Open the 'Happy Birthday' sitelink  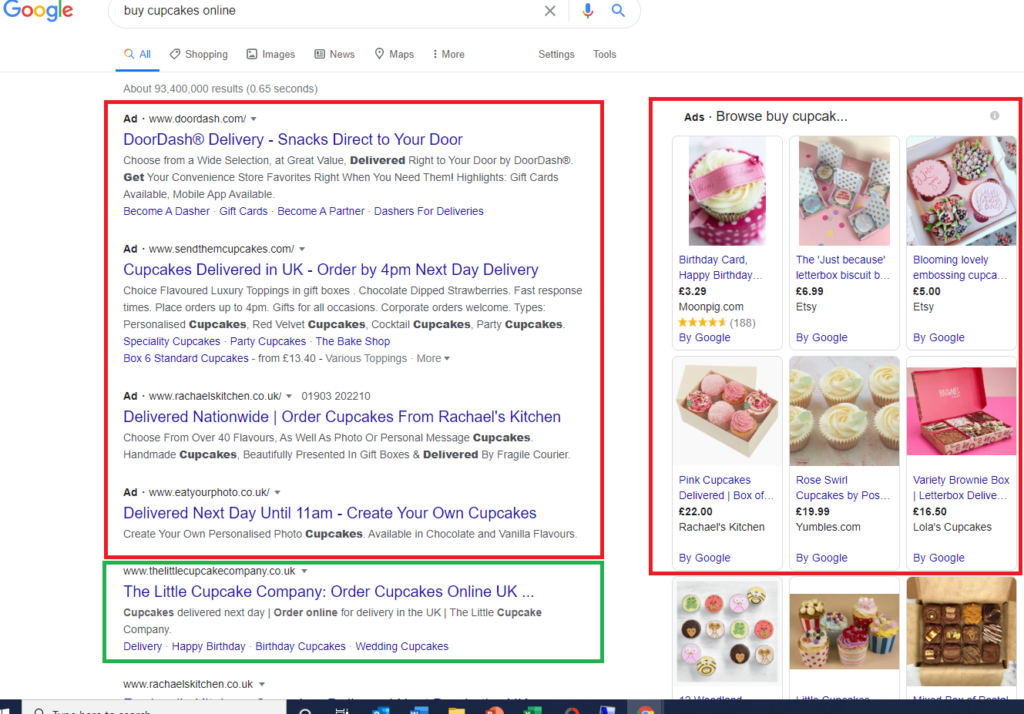[208, 646]
